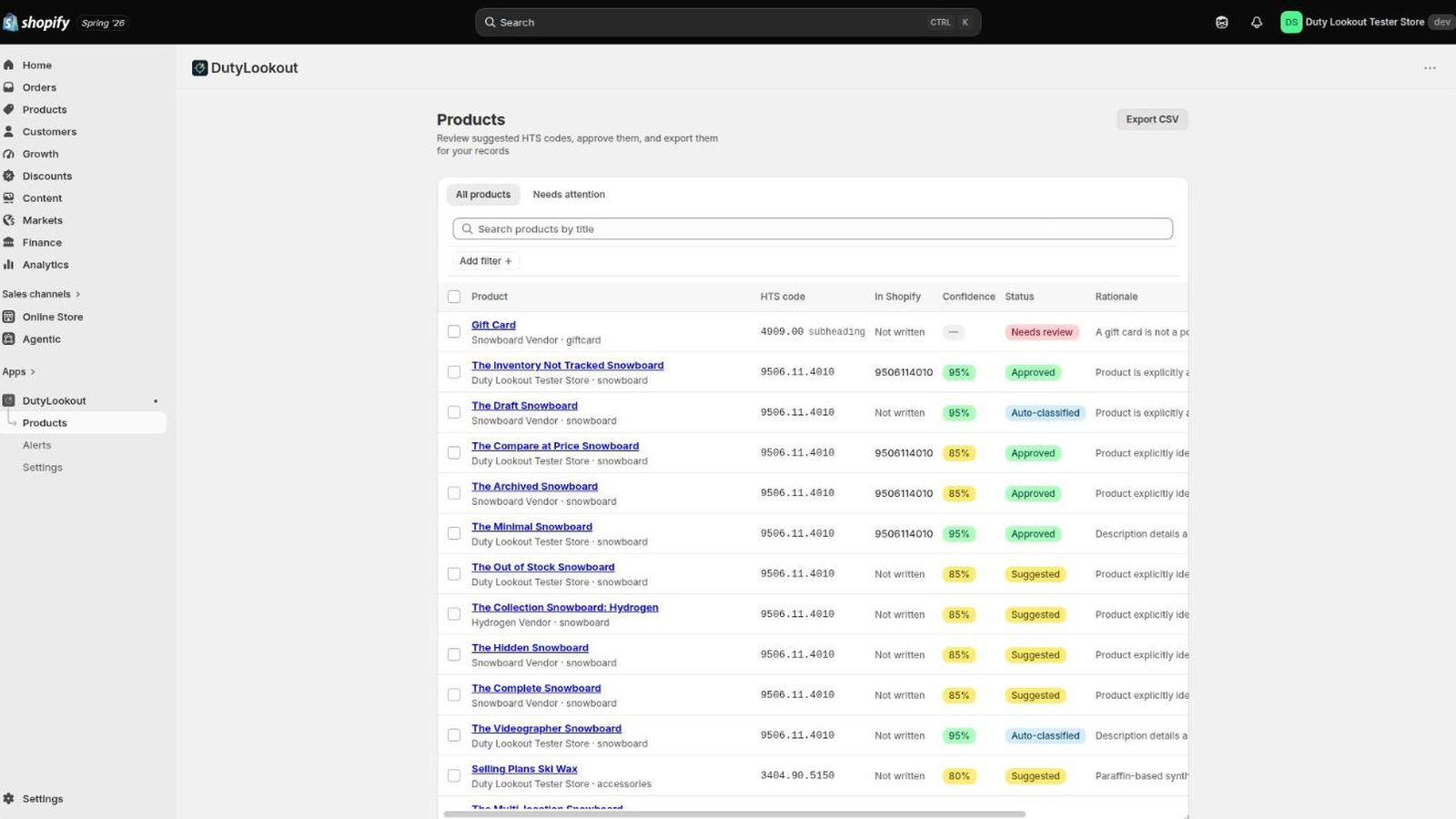Open The Videographer Snowboard link
This screenshot has width=1456, height=819.
pos(546,728)
